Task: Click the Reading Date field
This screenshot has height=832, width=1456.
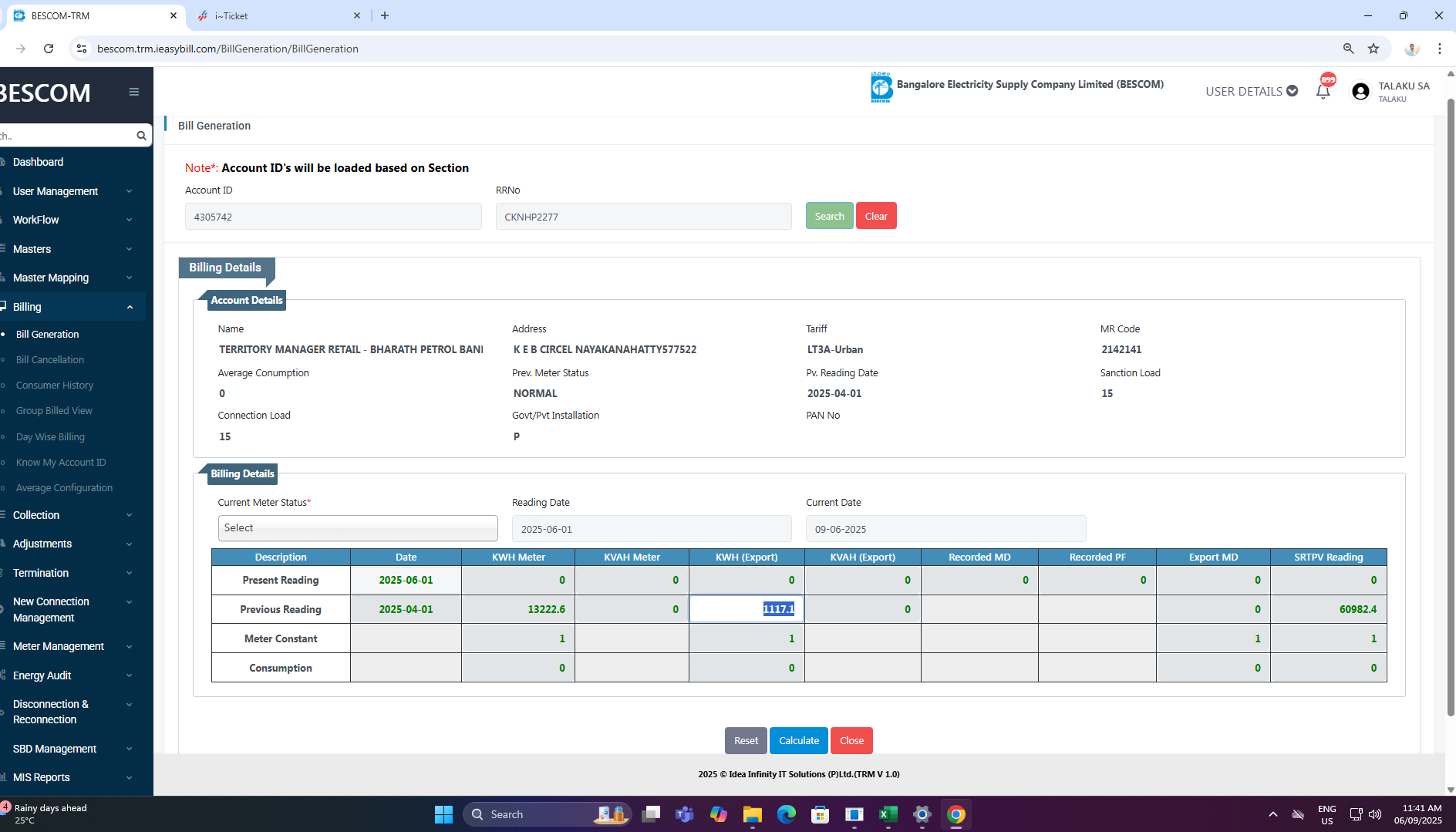Action: (x=652, y=529)
